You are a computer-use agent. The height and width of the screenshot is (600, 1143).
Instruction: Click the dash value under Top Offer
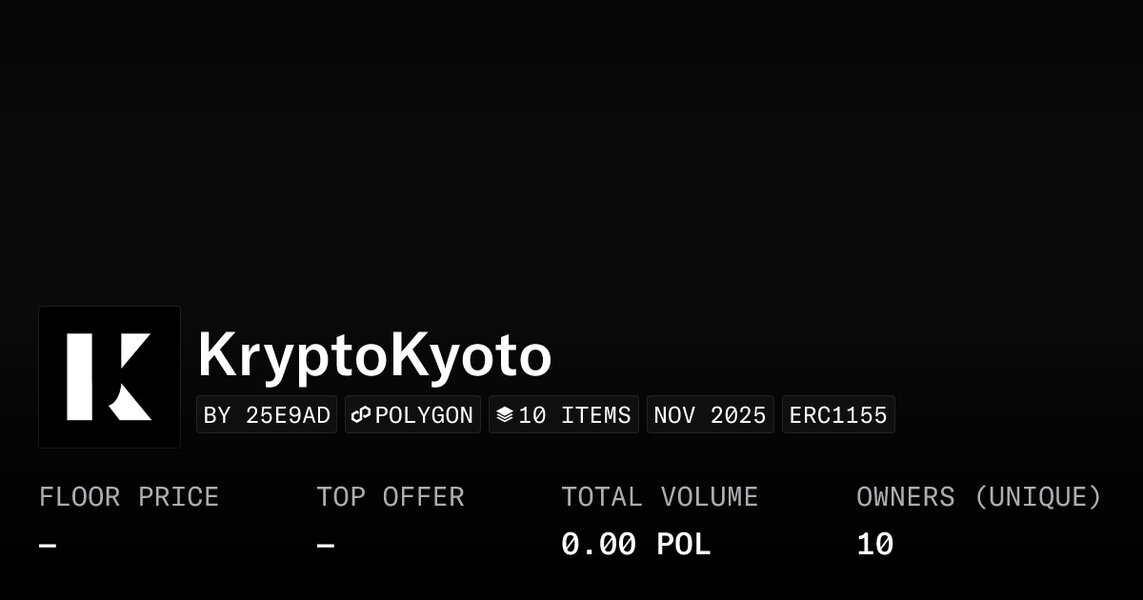pos(325,546)
